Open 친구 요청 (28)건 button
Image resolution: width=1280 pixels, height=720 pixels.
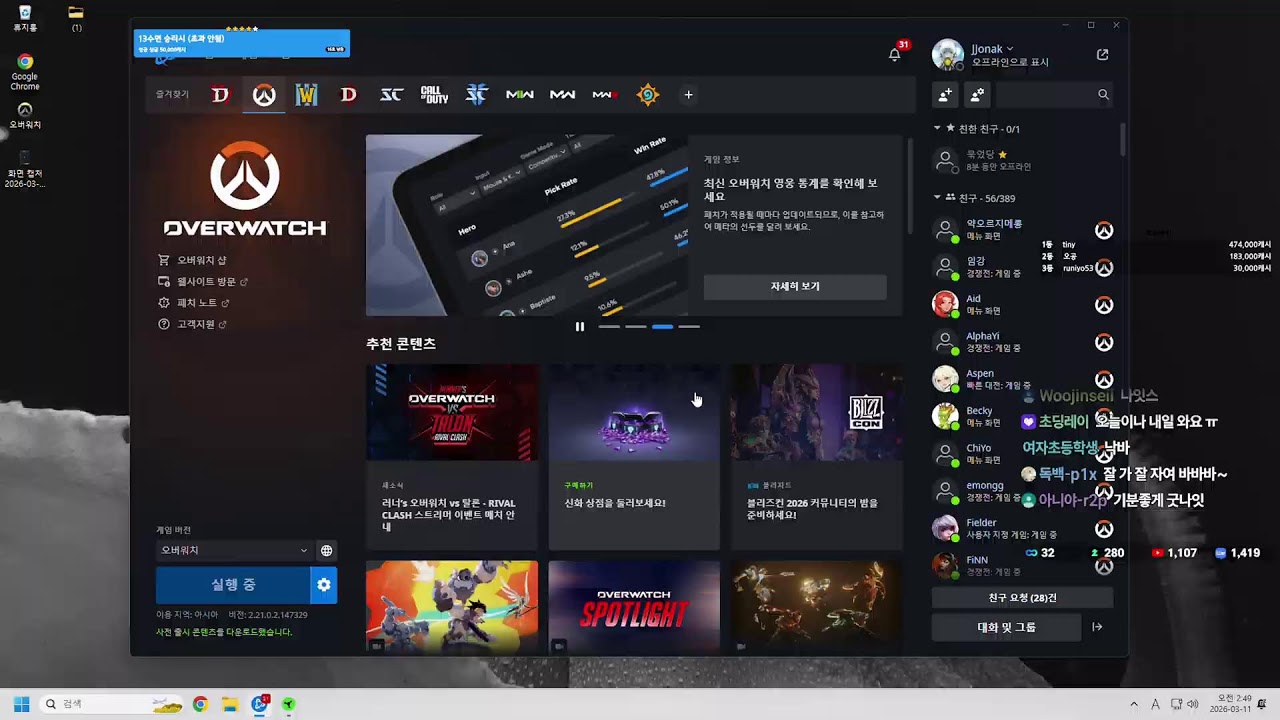tap(1023, 598)
